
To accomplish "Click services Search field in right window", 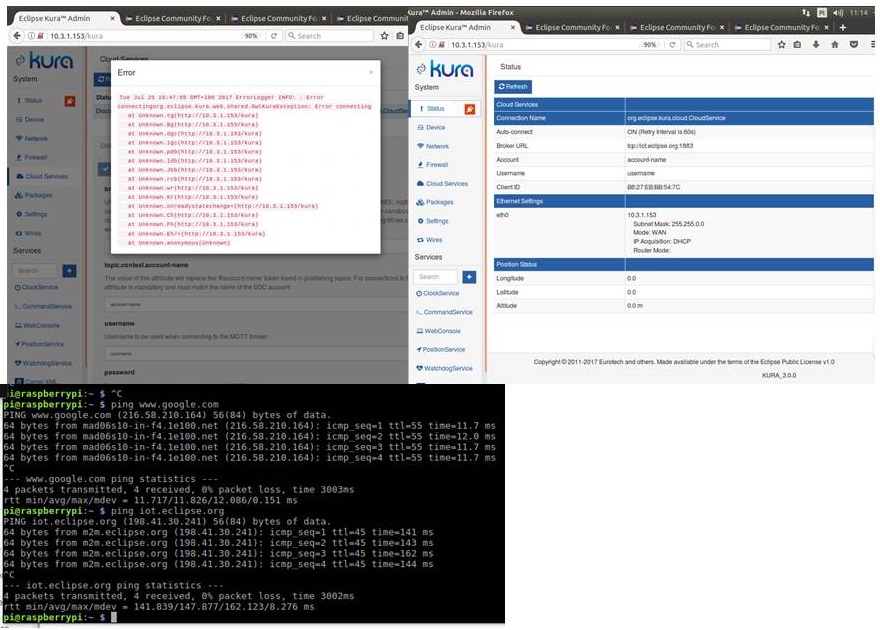I will [x=436, y=277].
